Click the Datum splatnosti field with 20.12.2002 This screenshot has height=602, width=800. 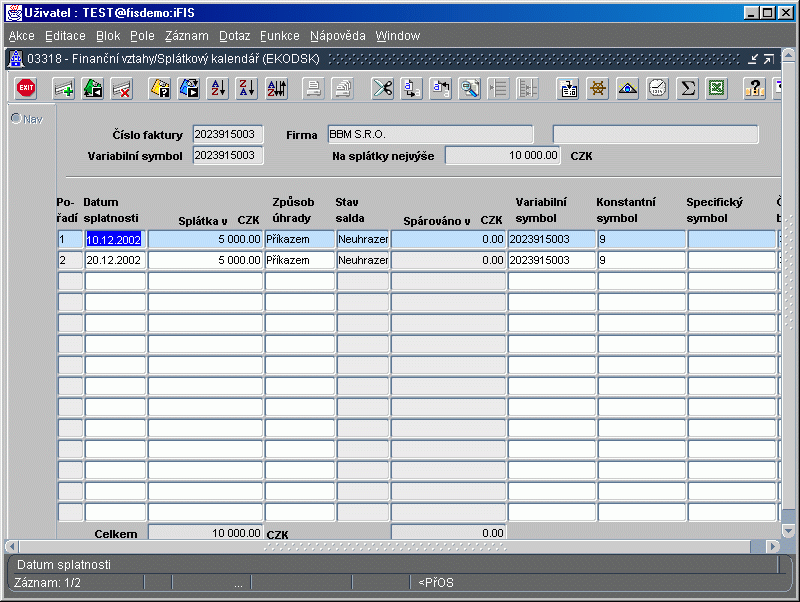(x=115, y=260)
